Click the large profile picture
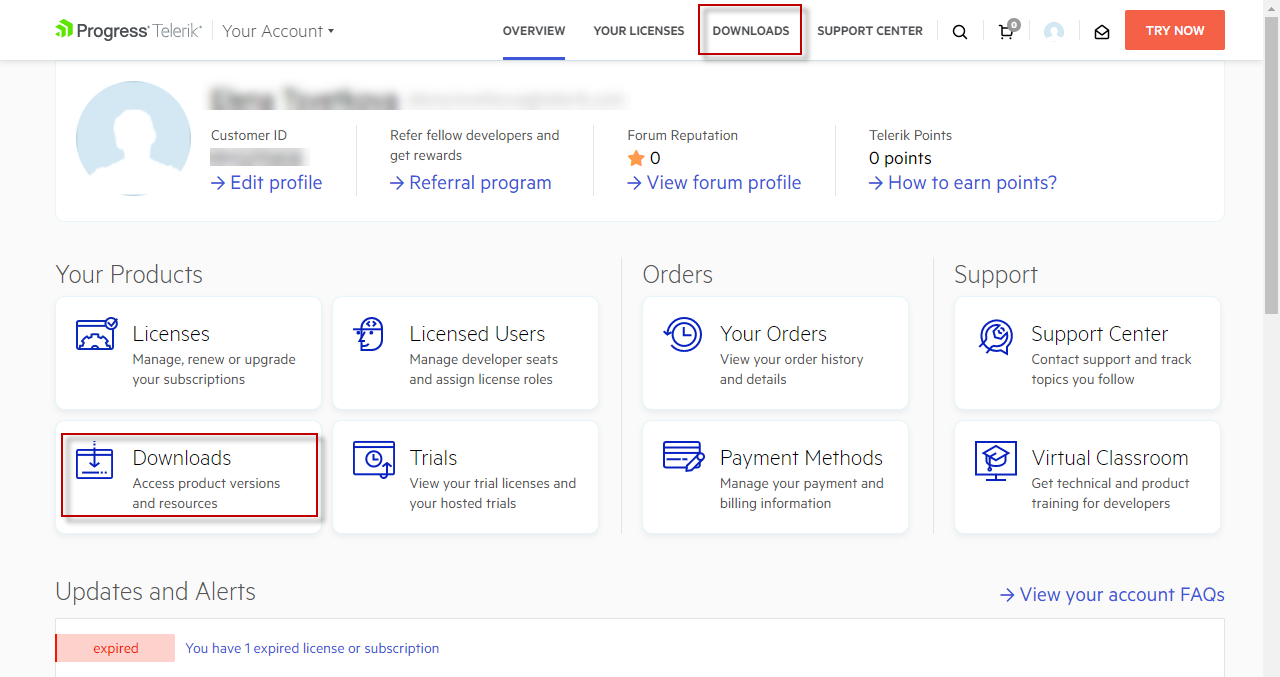 133,138
